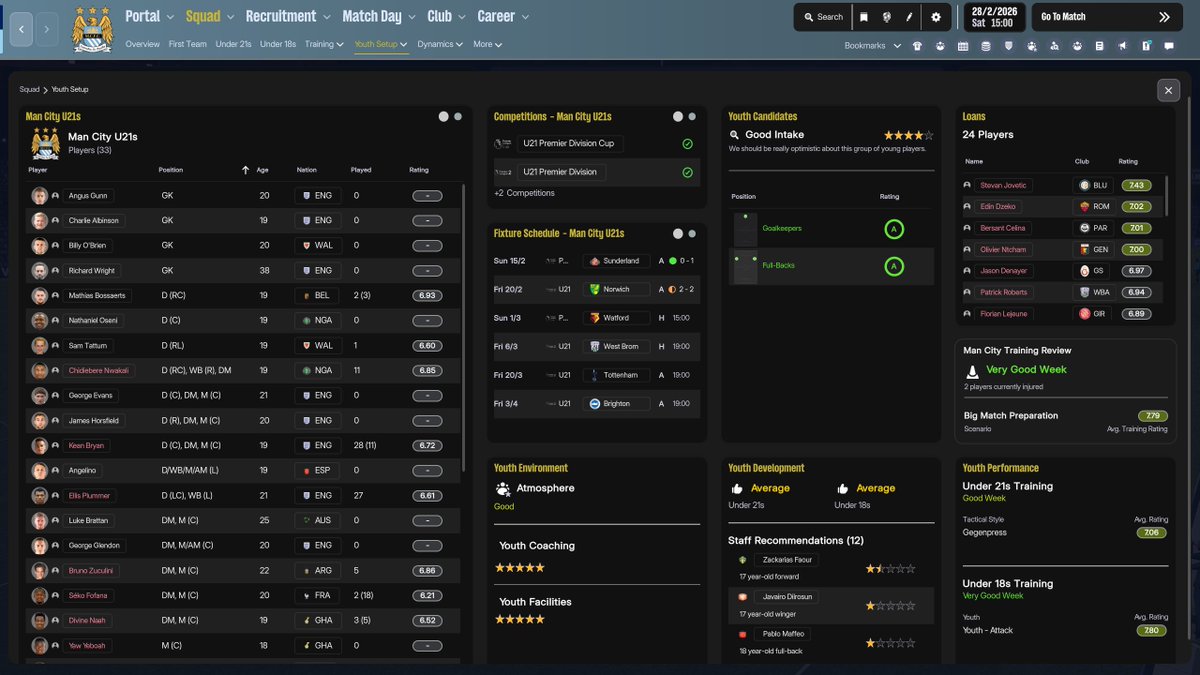This screenshot has height=675, width=1200.
Task: Open the world globe icon
Action: [887, 17]
